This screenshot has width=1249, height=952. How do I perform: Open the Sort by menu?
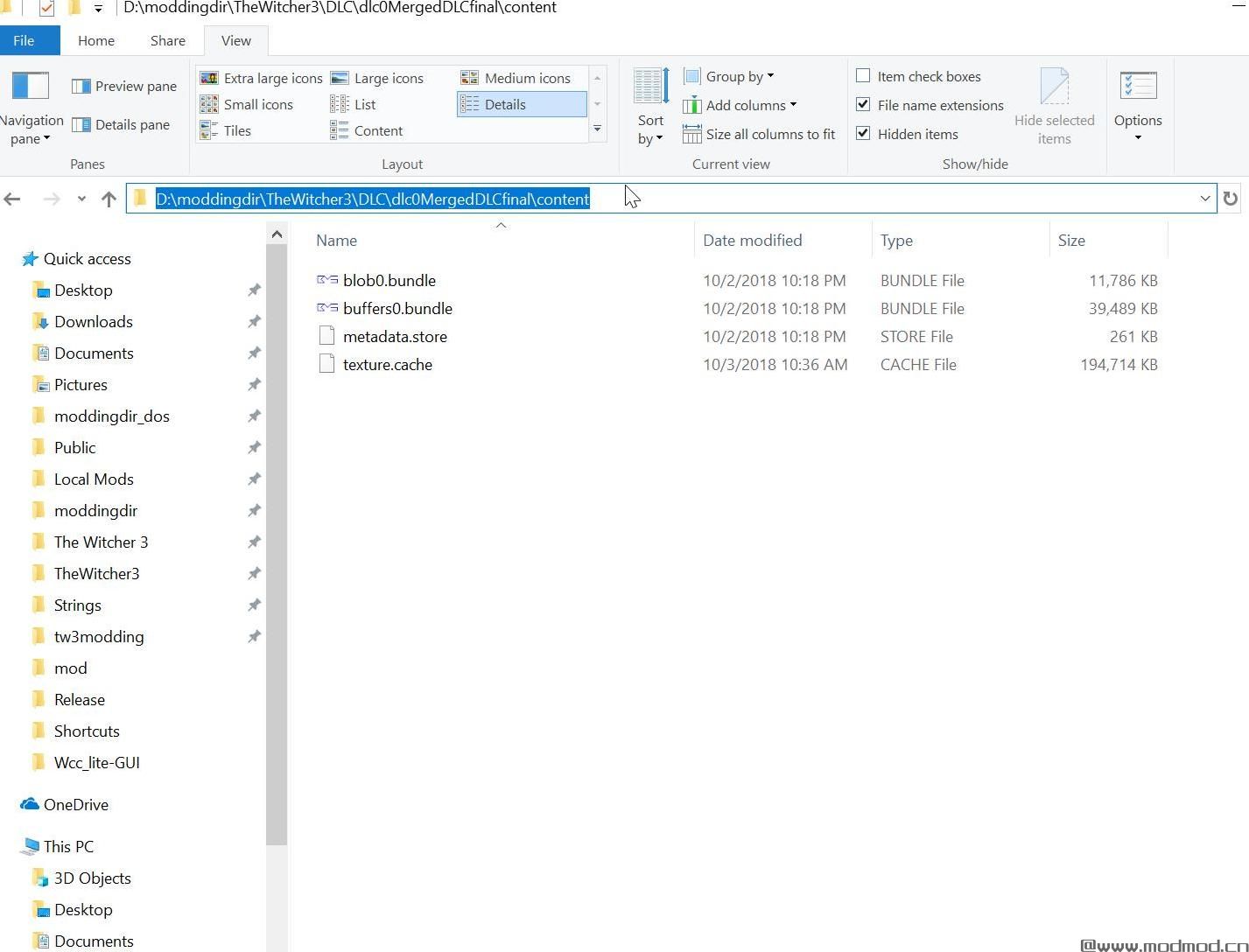[x=650, y=108]
